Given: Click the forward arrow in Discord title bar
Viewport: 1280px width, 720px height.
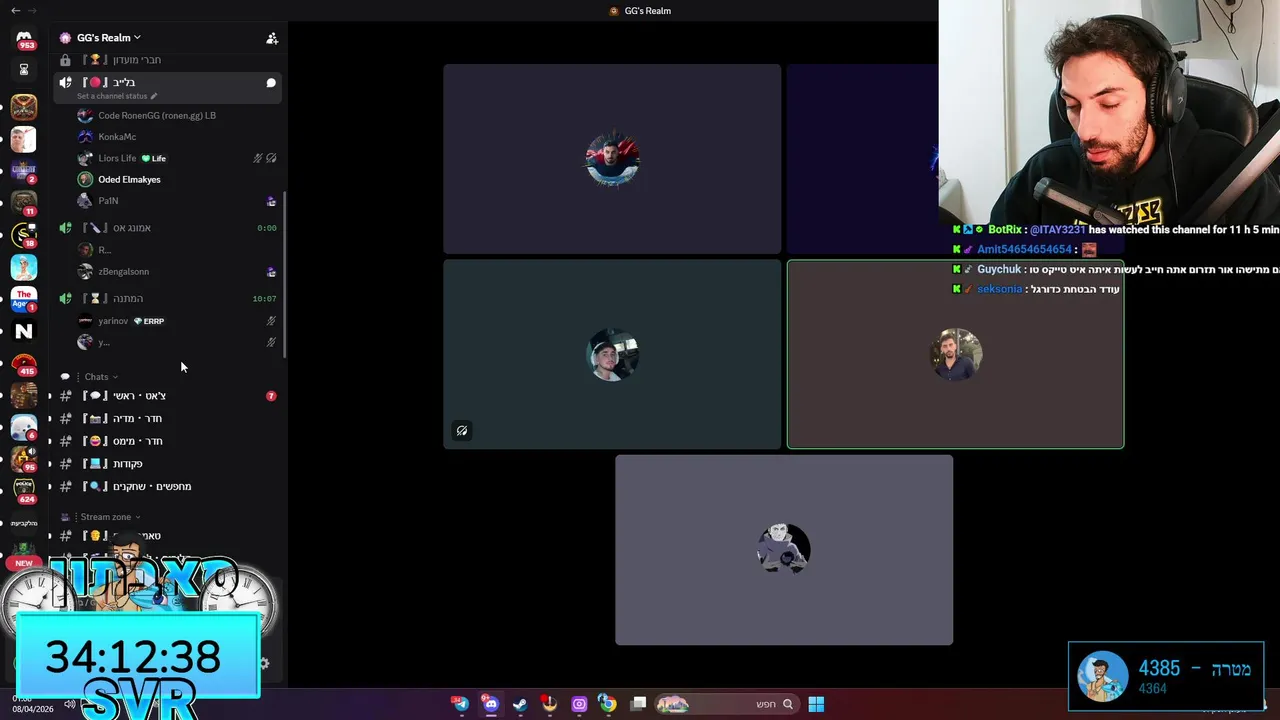Looking at the screenshot, I should pyautogui.click(x=32, y=10).
